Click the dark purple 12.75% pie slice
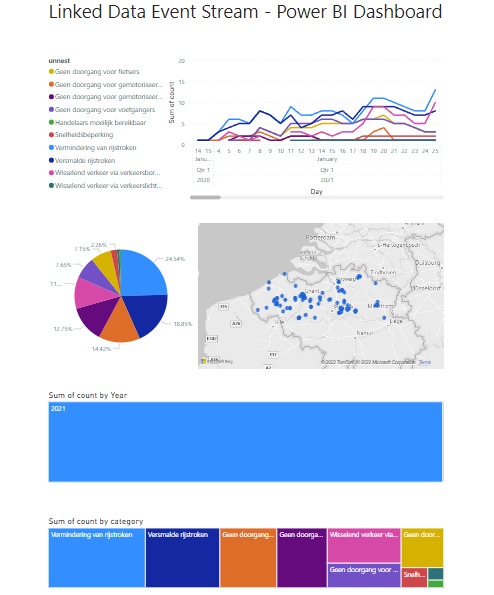The height and width of the screenshot is (595, 494). 99,313
